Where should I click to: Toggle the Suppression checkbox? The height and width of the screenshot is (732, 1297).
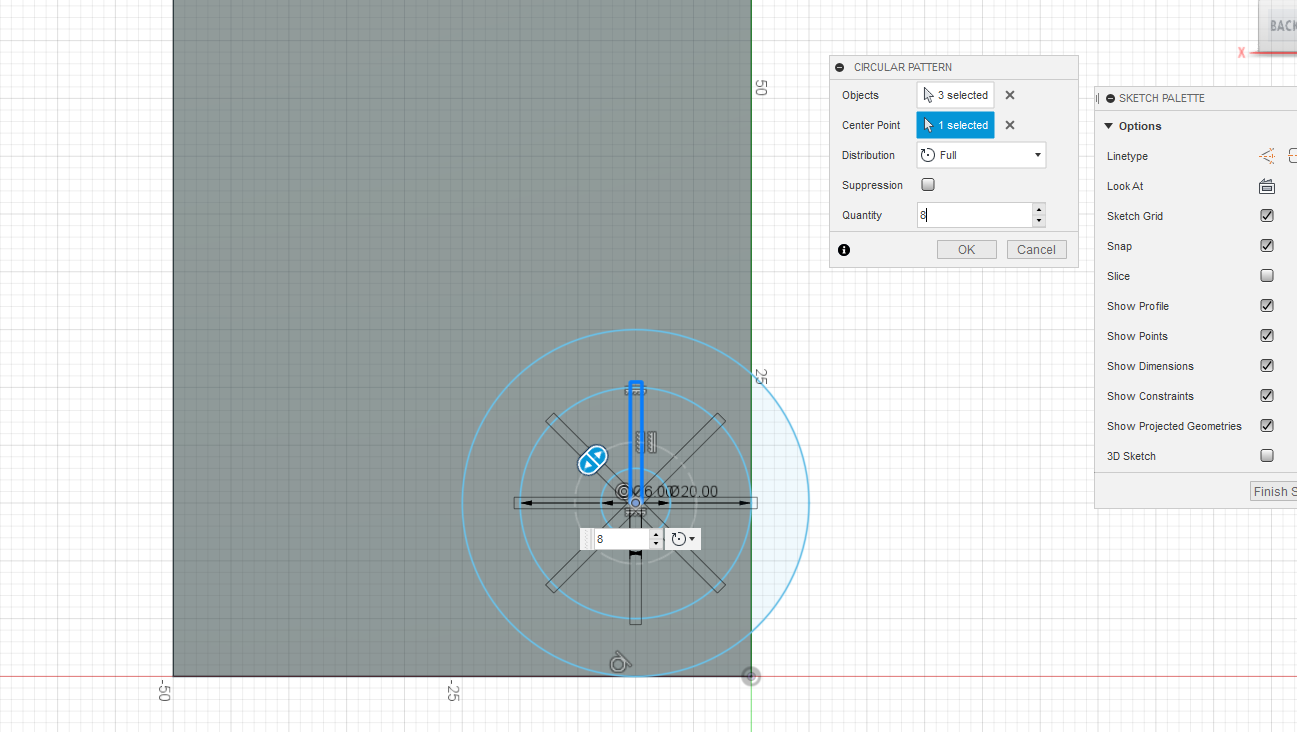click(928, 185)
